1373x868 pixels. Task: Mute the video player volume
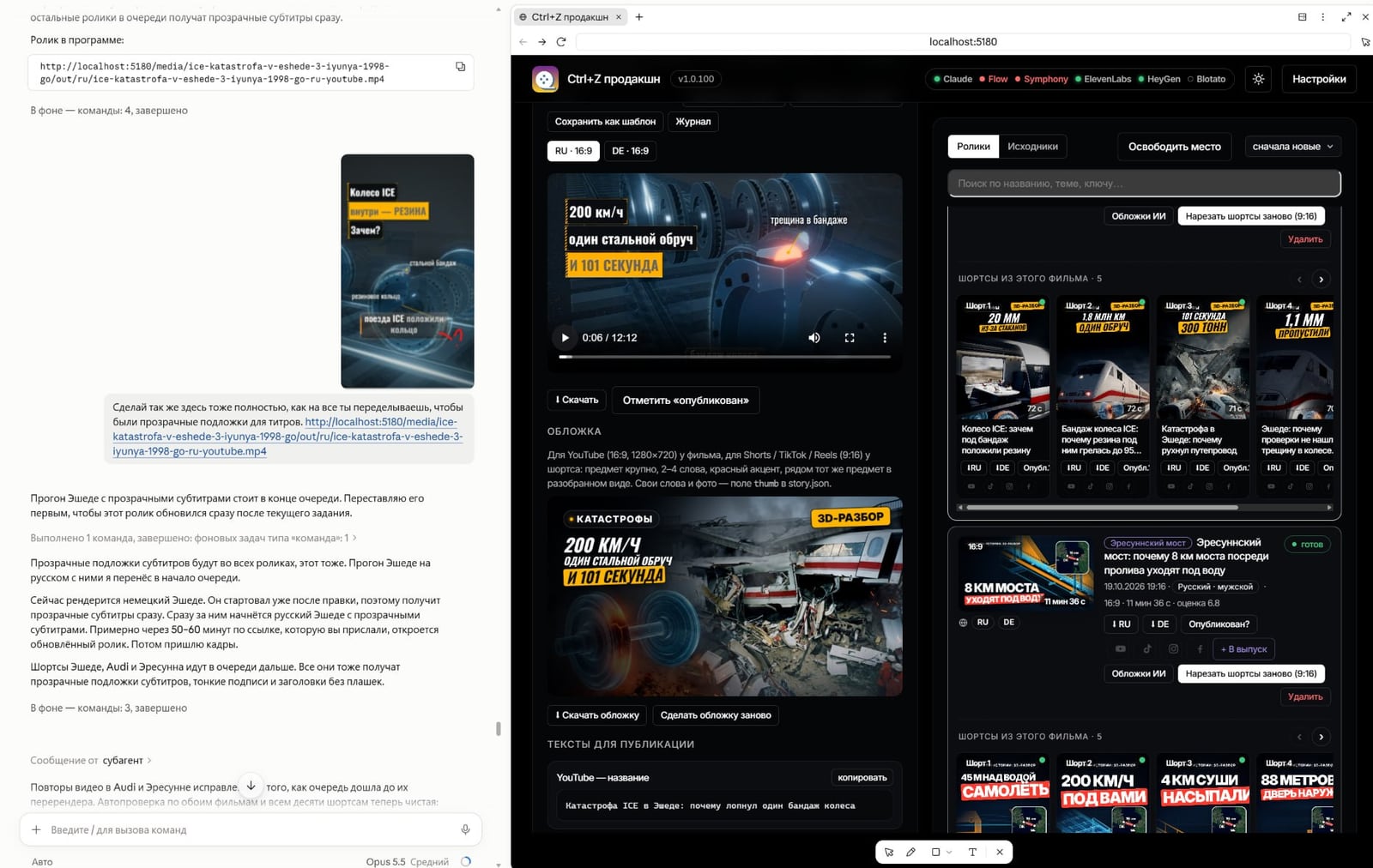pos(814,338)
